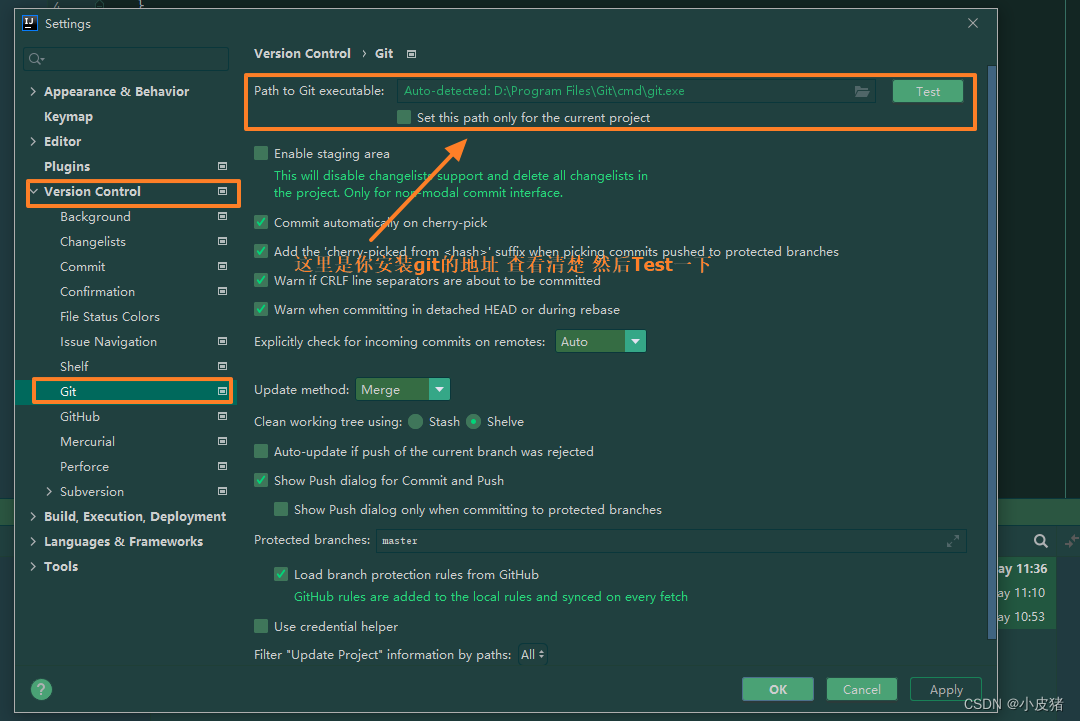Click the project icon beside Confirmation
1080x721 pixels.
[x=222, y=291]
